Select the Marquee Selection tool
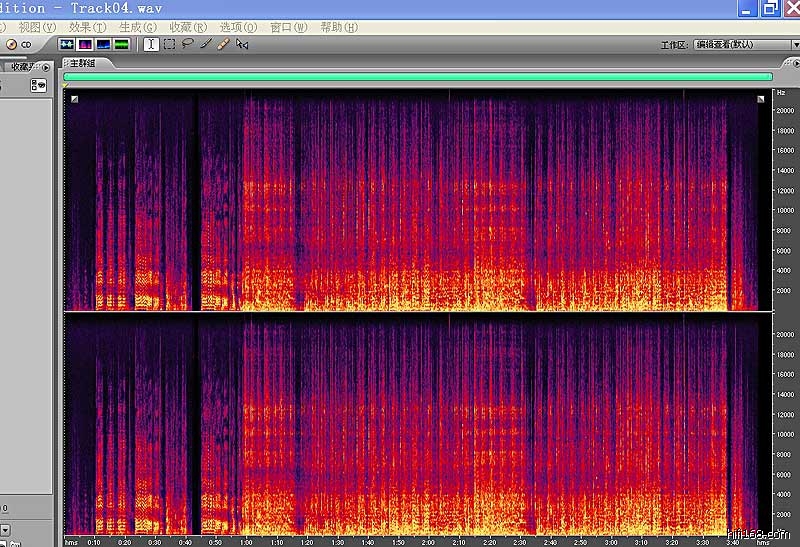800x547 pixels. tap(169, 44)
